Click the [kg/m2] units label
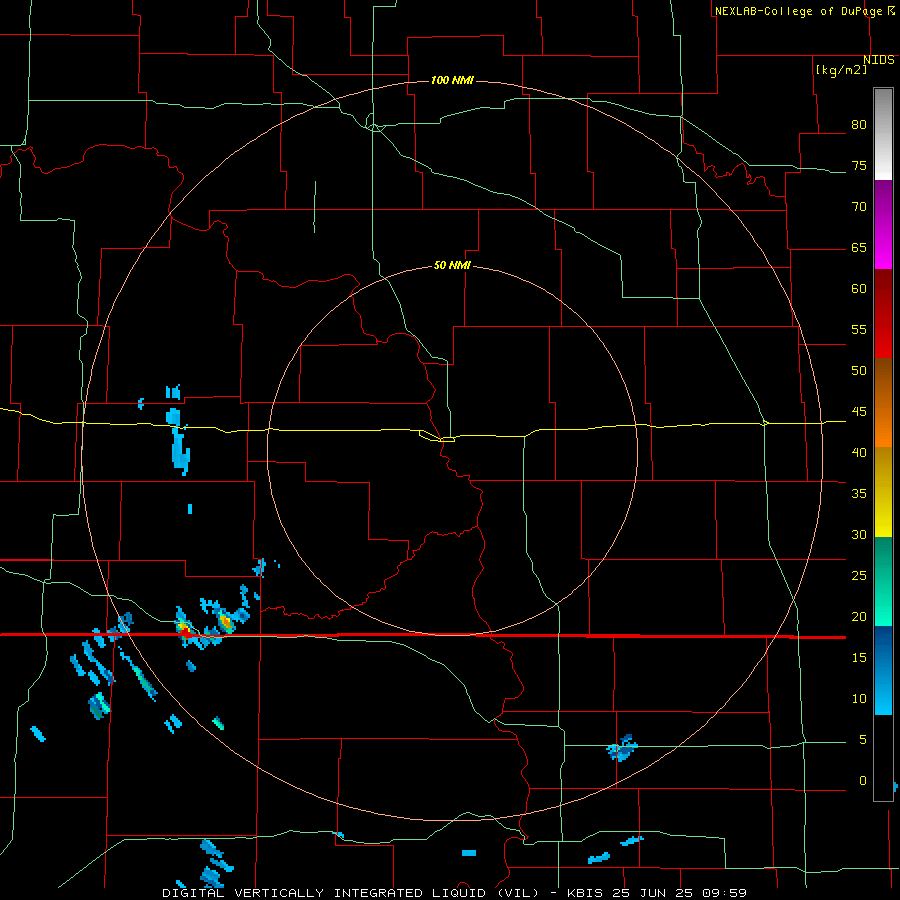The image size is (900, 900). (x=841, y=70)
